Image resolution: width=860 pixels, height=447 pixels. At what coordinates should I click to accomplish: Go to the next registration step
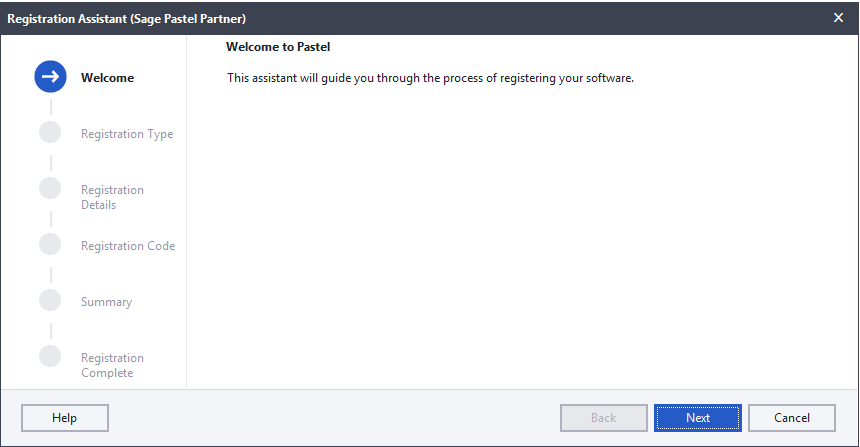pos(698,418)
